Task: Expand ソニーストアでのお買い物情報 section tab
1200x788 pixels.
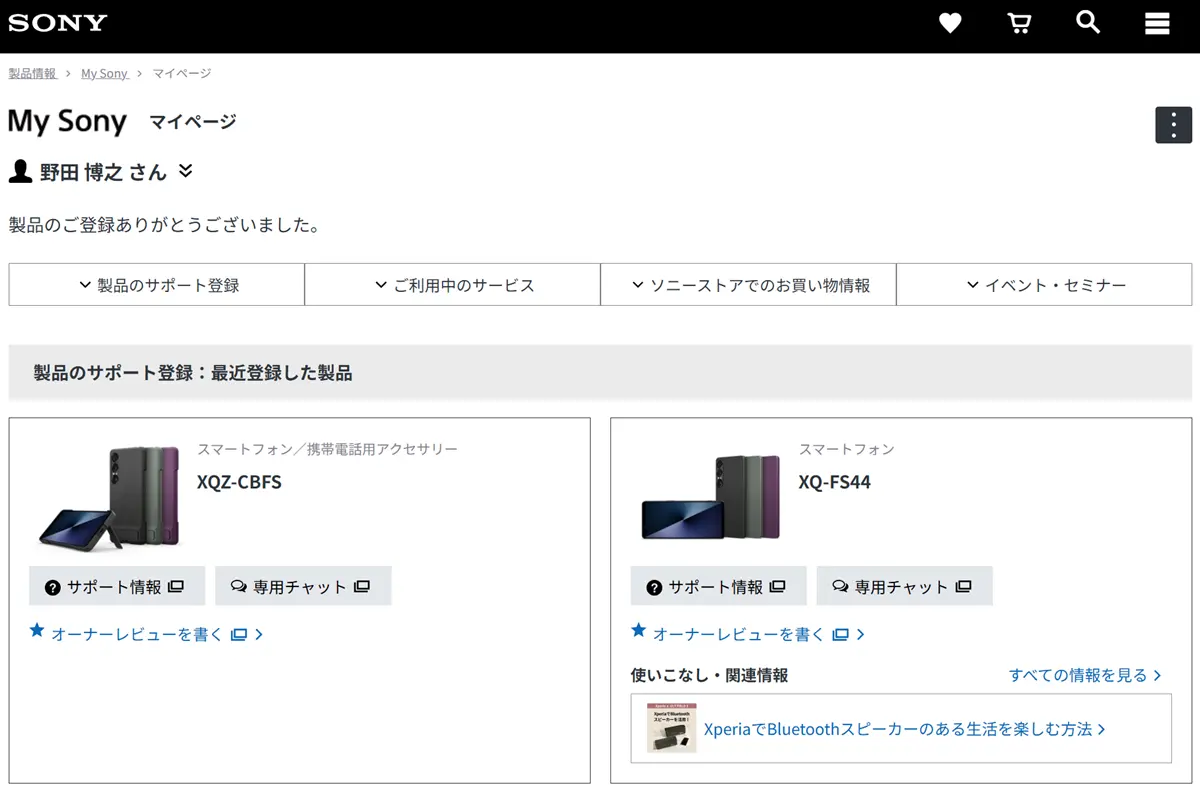Action: coord(748,285)
